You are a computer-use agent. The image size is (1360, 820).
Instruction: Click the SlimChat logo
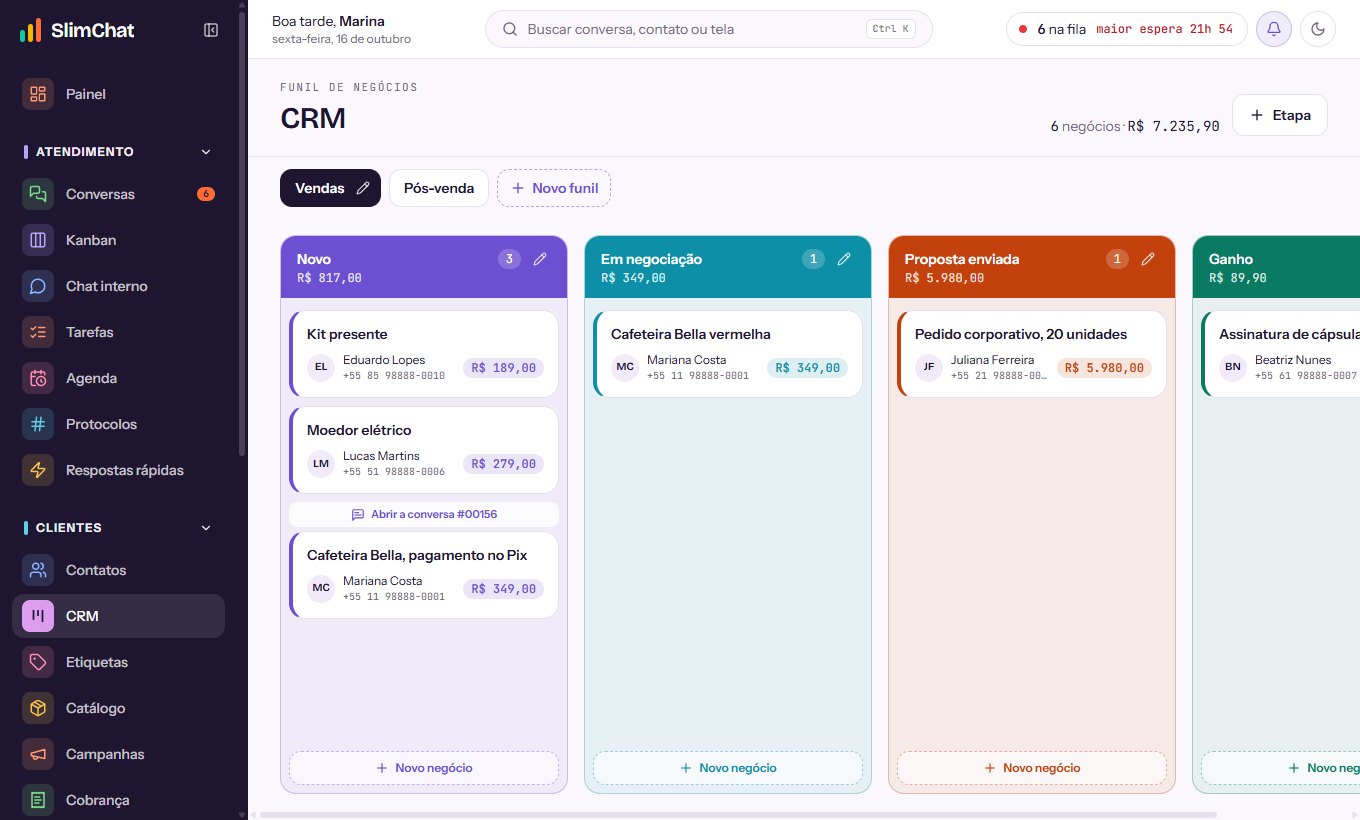pos(77,30)
